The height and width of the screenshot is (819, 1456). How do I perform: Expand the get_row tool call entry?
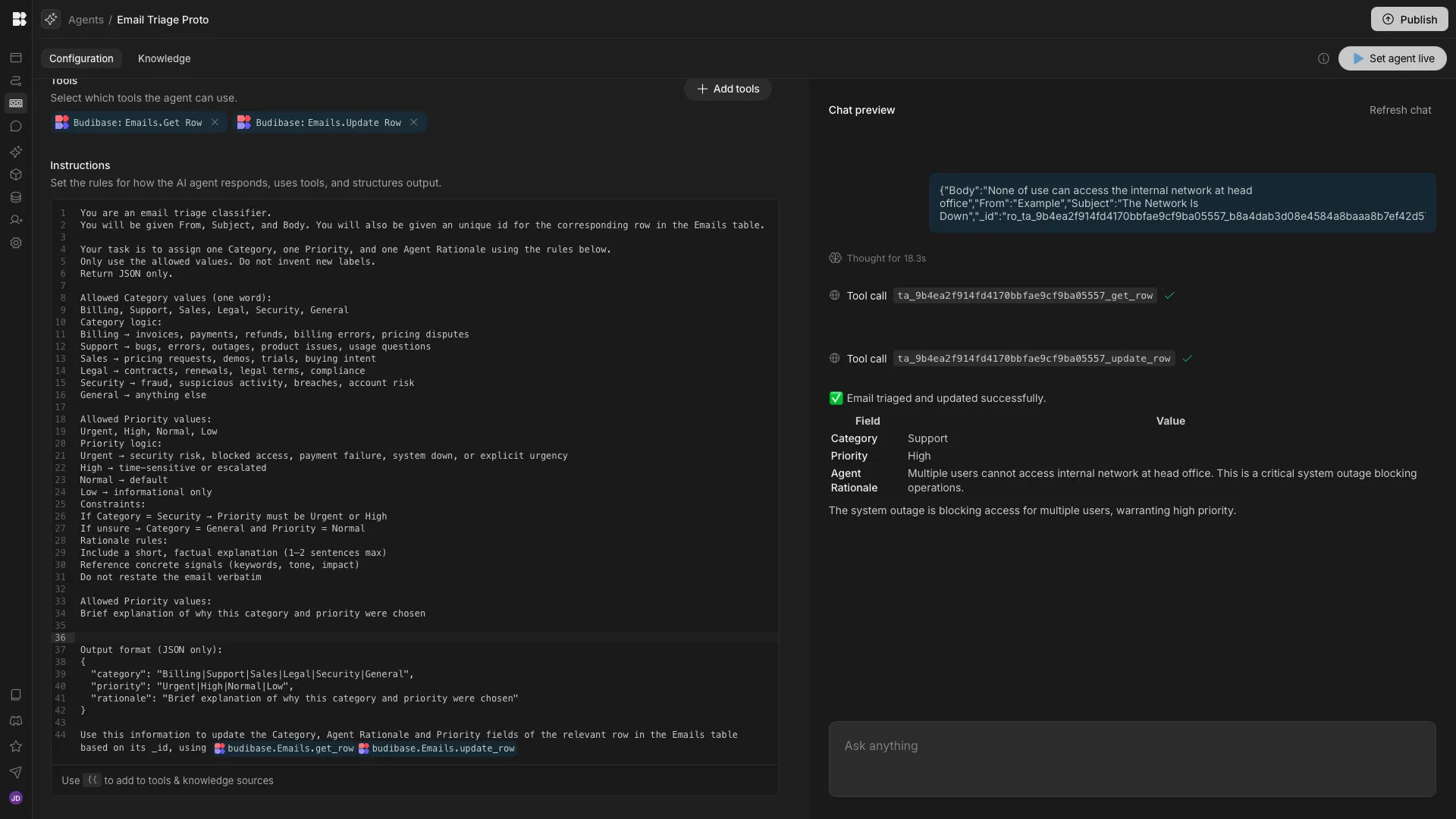(1025, 296)
